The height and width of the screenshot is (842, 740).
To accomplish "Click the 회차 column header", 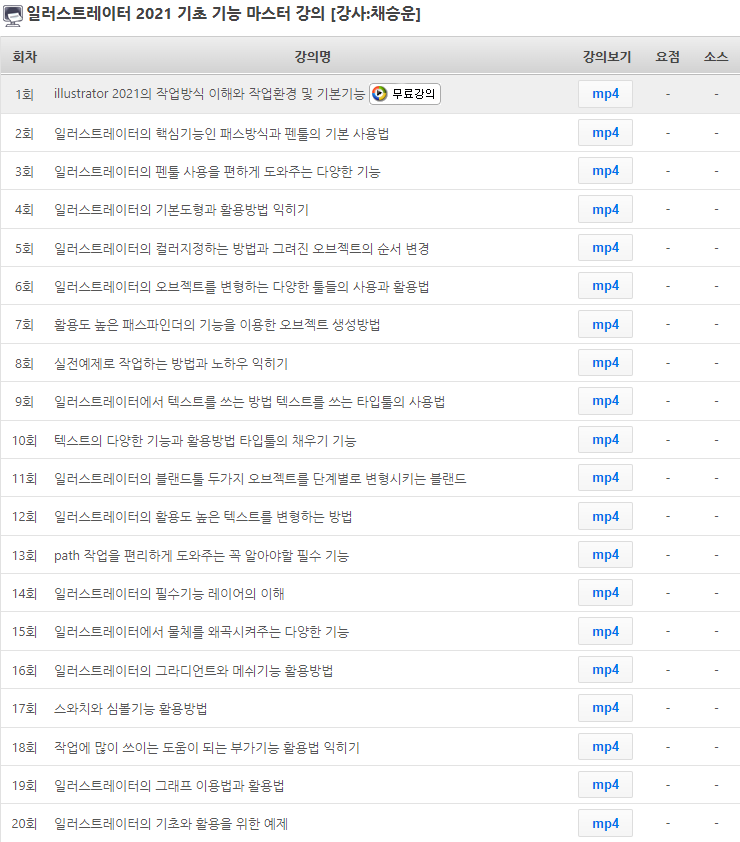I will (25, 56).
